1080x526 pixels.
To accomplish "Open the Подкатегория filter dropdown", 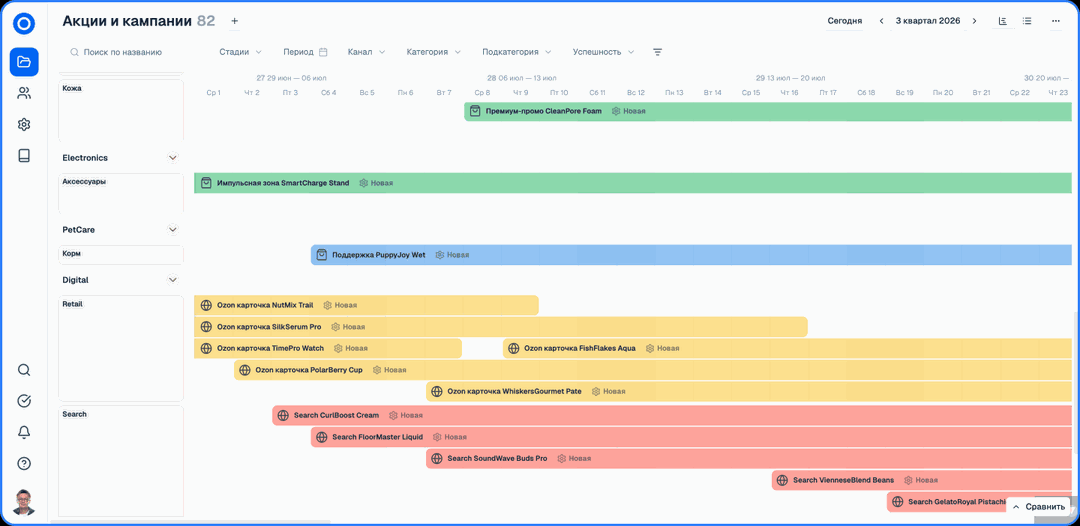I will [x=517, y=52].
